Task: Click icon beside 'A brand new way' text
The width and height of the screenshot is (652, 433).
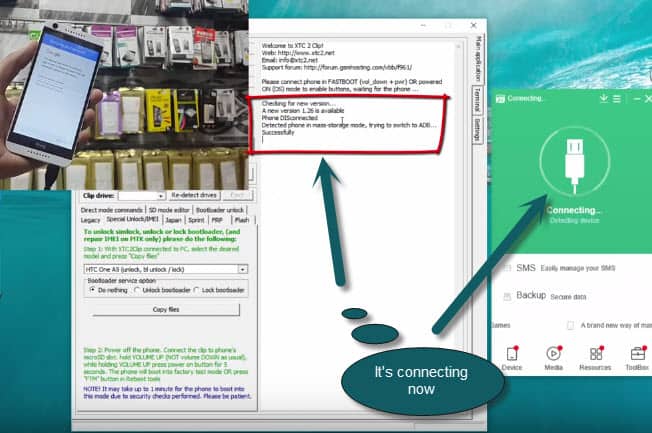Action: pyautogui.click(x=570, y=325)
